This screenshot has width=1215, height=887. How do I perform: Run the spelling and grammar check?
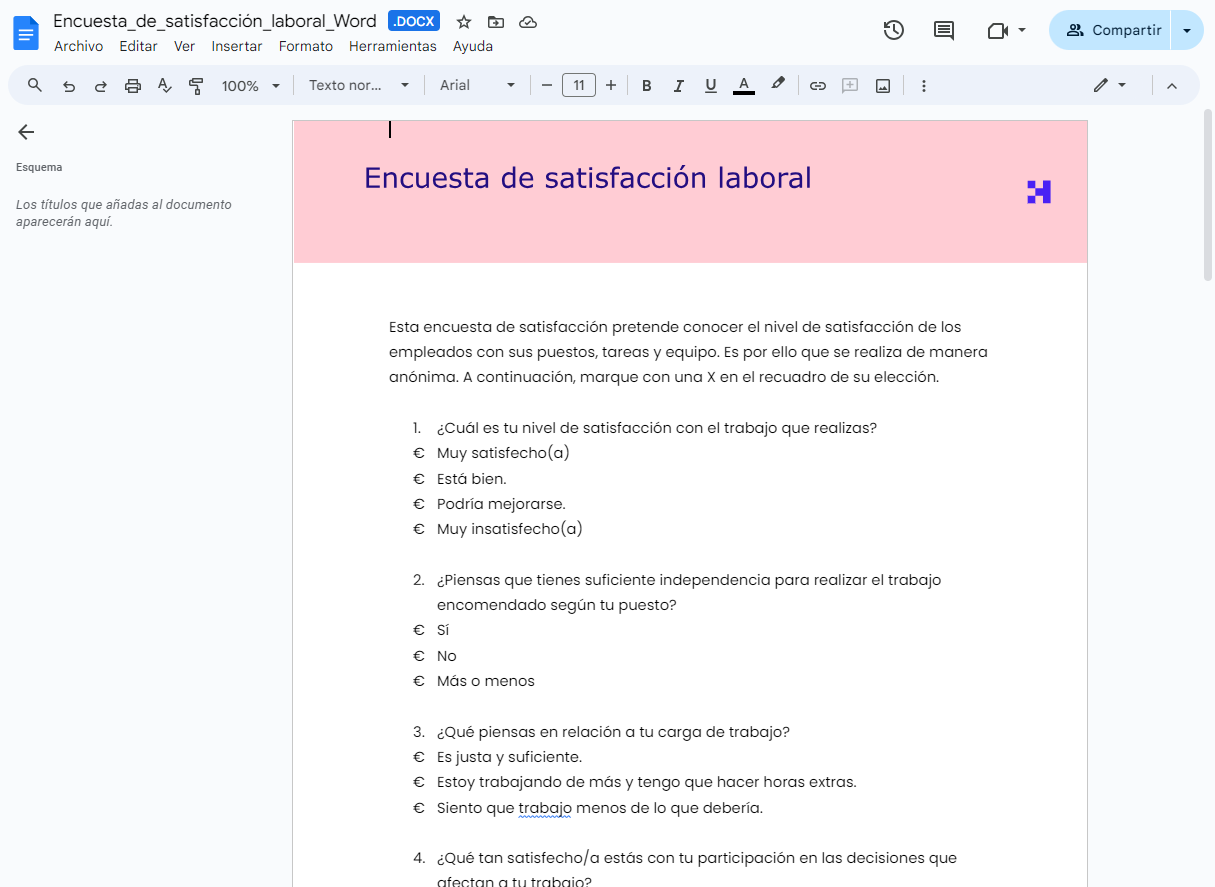[164, 85]
